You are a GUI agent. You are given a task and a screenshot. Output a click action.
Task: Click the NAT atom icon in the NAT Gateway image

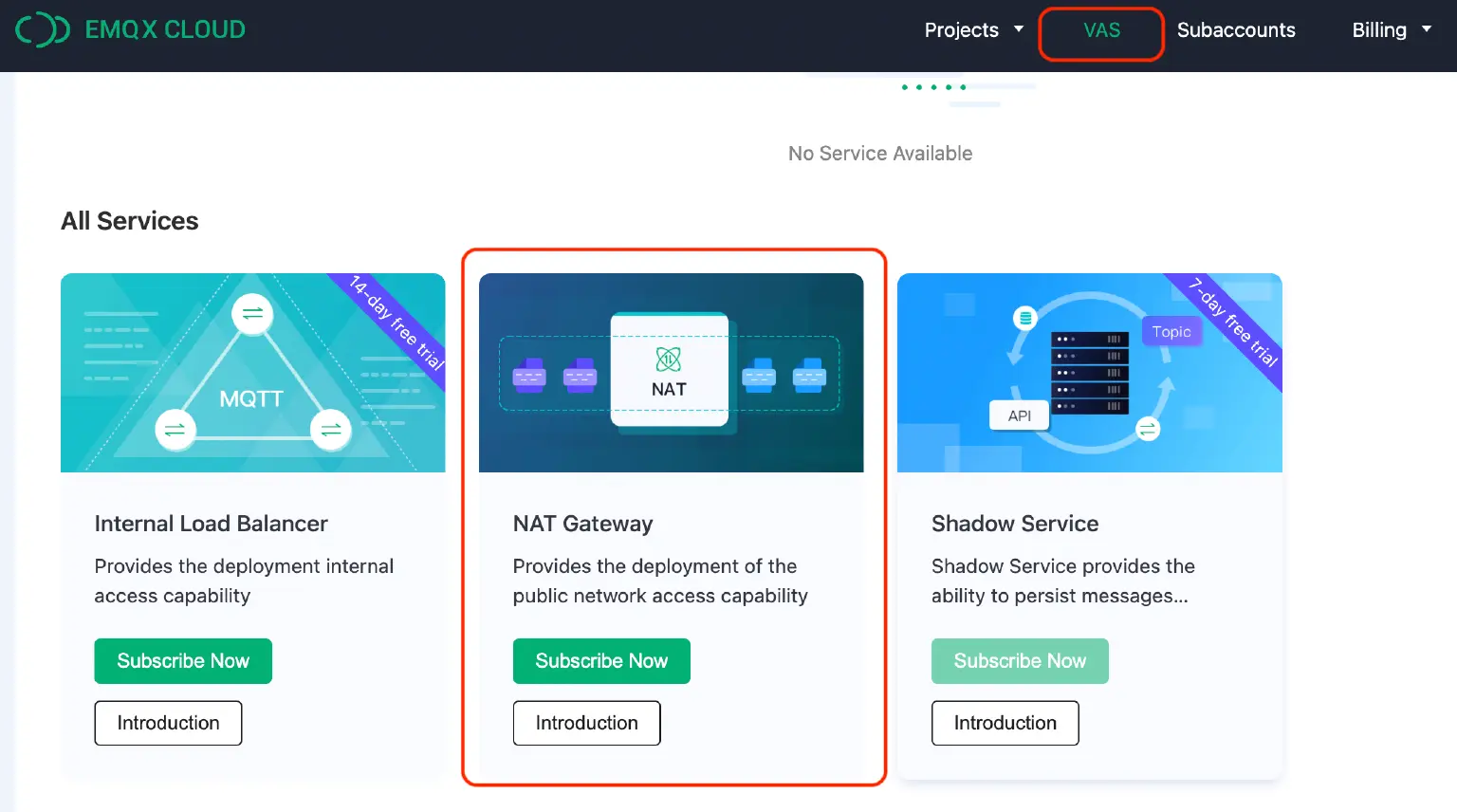[667, 360]
